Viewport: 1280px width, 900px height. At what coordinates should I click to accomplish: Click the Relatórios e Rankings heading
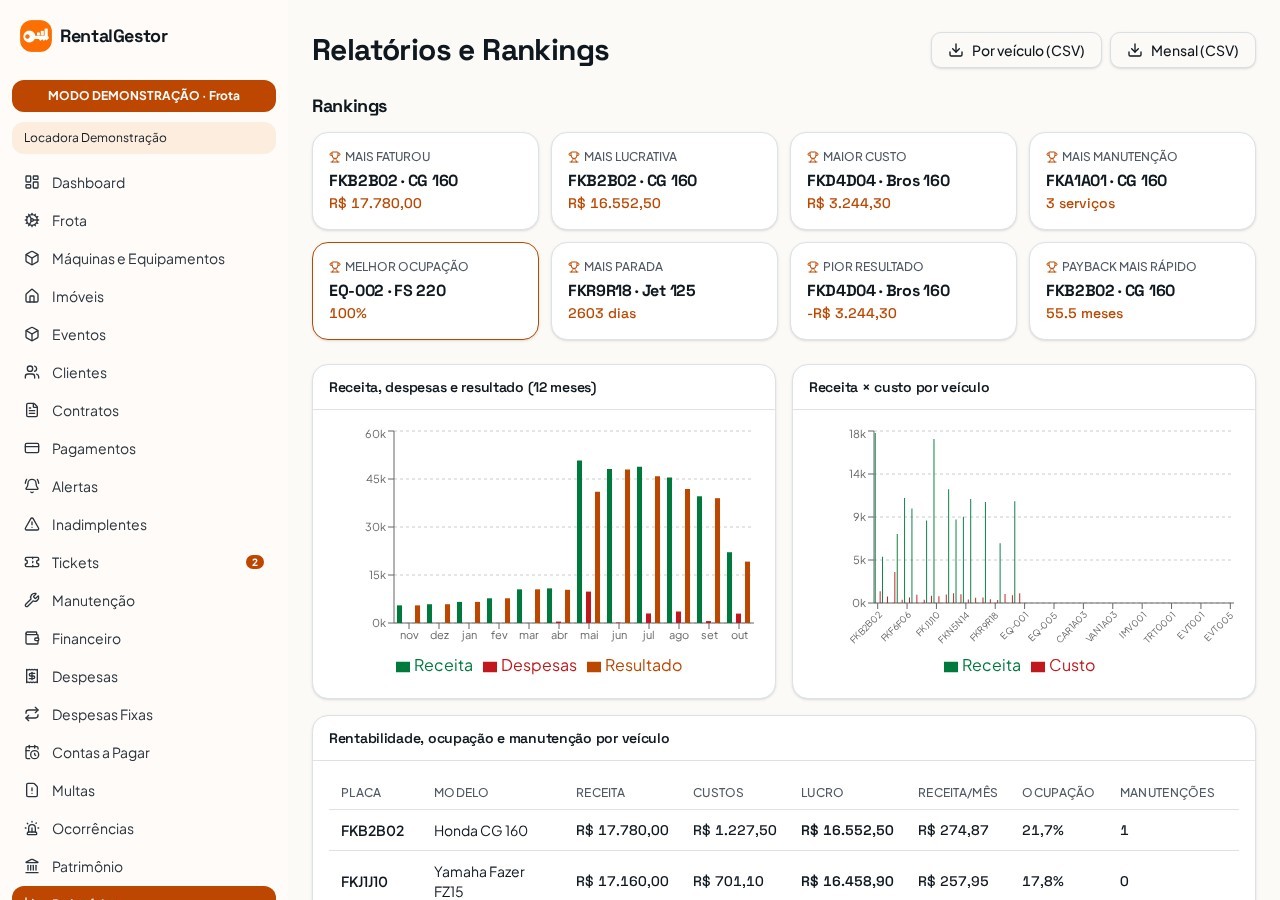pyautogui.click(x=460, y=49)
